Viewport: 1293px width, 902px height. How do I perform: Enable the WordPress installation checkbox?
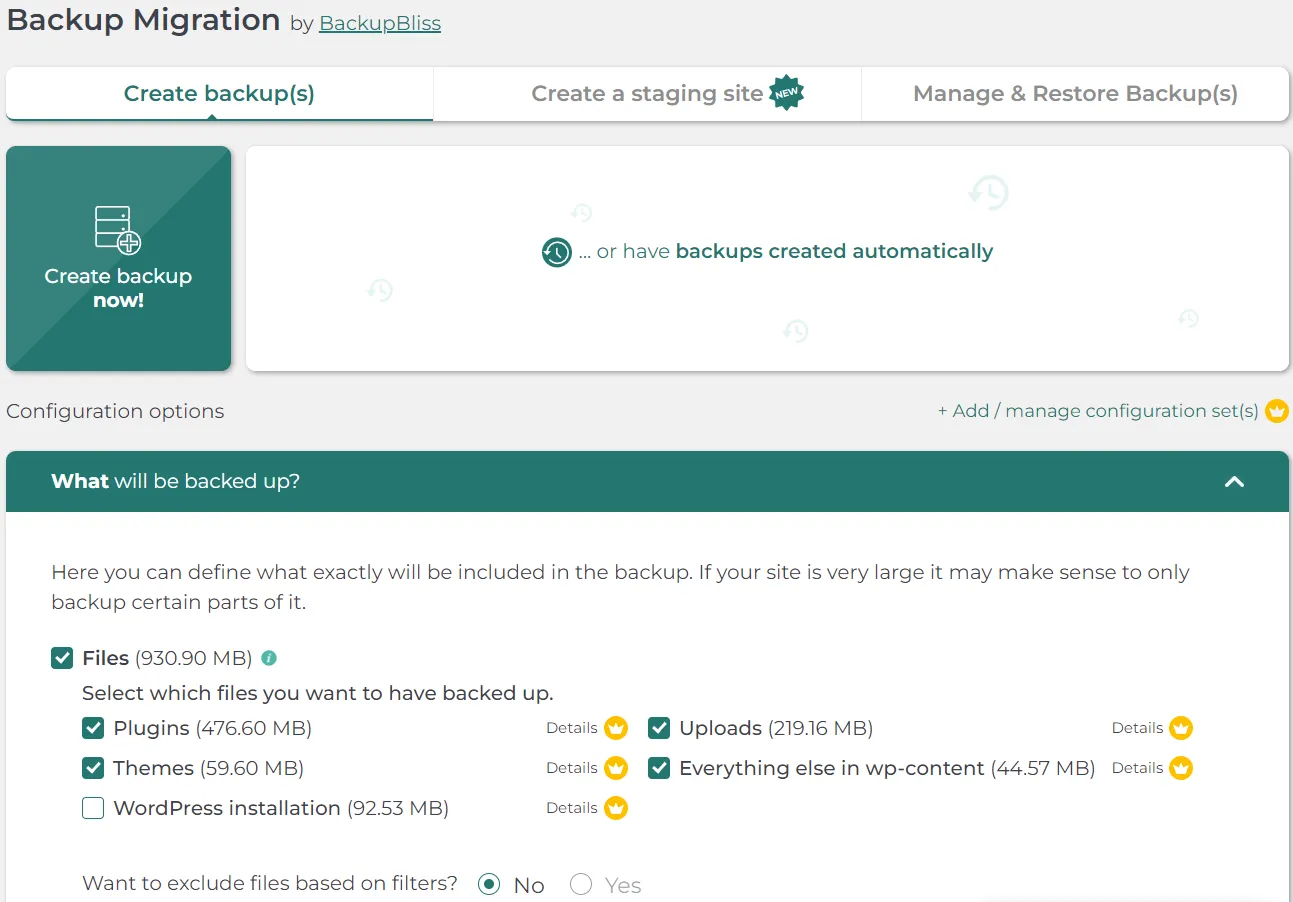pyautogui.click(x=93, y=808)
